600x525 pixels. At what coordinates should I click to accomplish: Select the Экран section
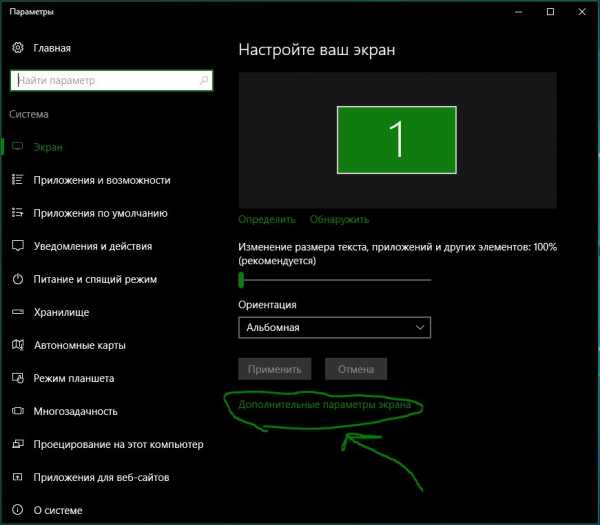click(48, 147)
